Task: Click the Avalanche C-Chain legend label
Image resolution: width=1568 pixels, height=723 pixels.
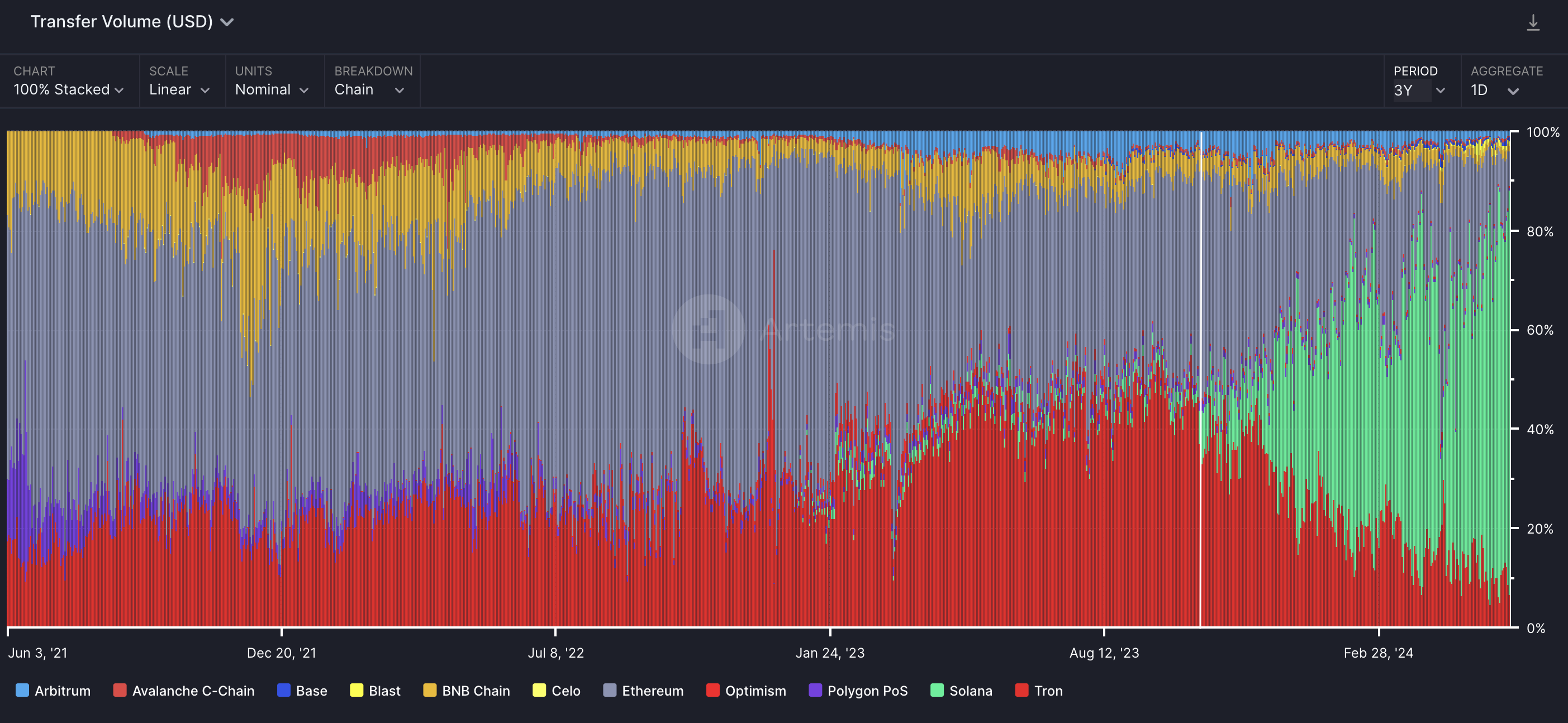Action: click(193, 691)
